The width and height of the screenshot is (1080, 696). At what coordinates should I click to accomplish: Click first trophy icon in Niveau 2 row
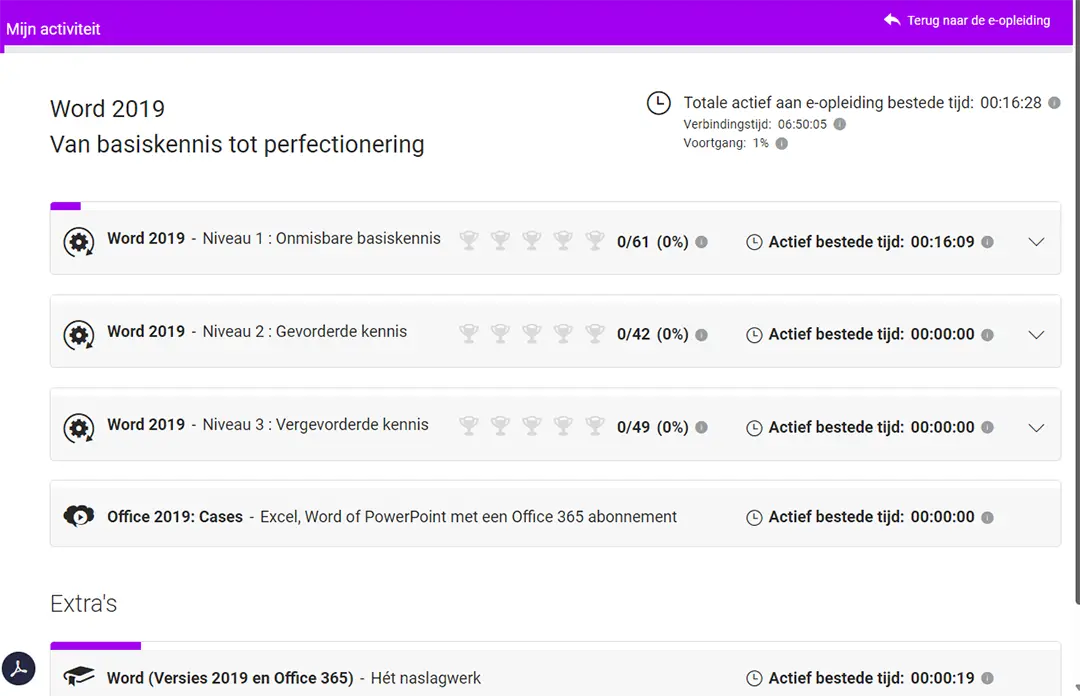click(x=469, y=334)
